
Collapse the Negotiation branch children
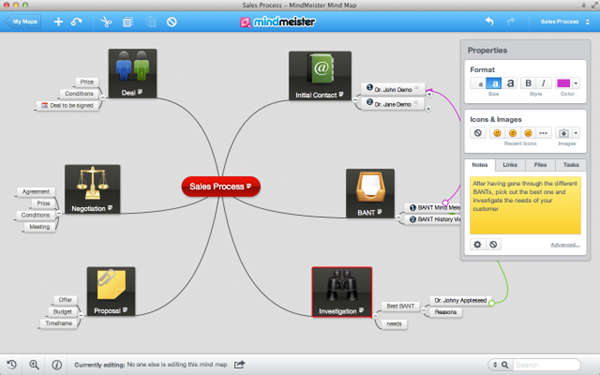[59, 213]
